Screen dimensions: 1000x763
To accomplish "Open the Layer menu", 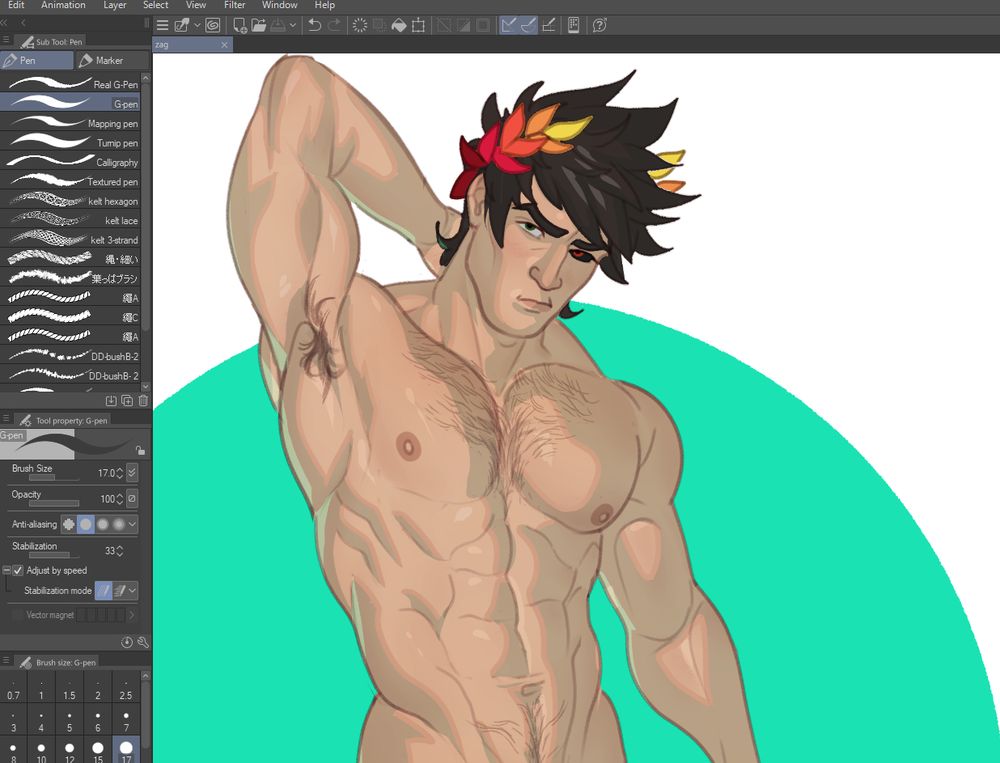I will click(x=115, y=5).
